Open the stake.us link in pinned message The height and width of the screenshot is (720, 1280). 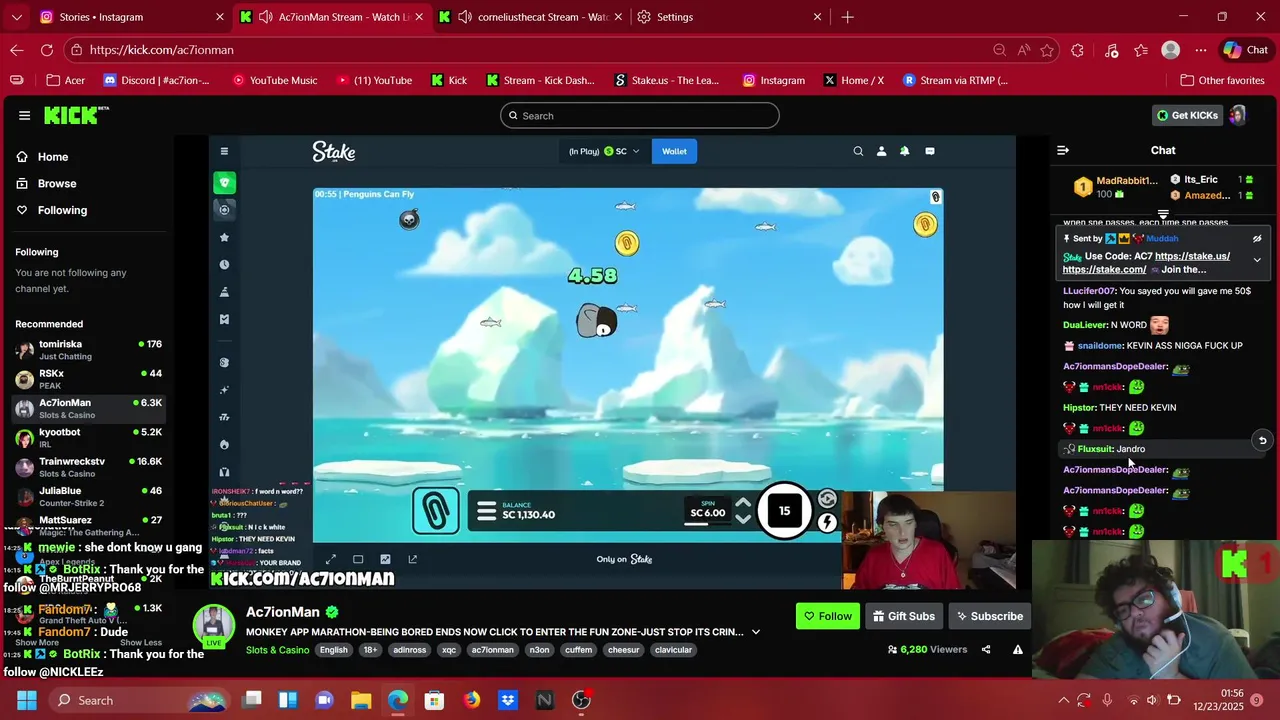pyautogui.click(x=1192, y=256)
